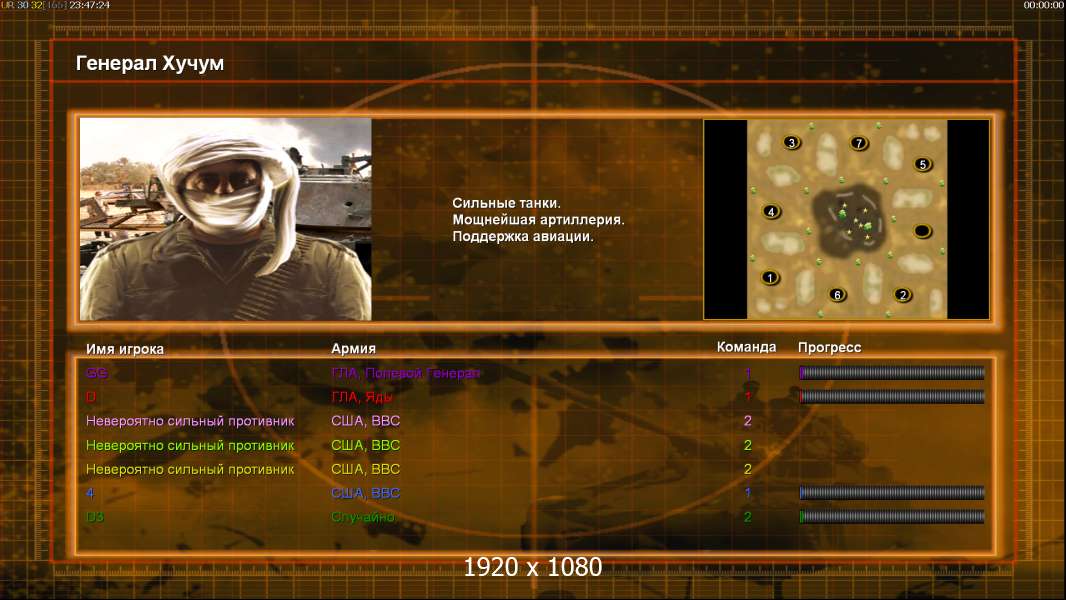Image resolution: width=1066 pixels, height=600 pixels.
Task: Pick start position 7 on the minimap
Action: coord(858,143)
